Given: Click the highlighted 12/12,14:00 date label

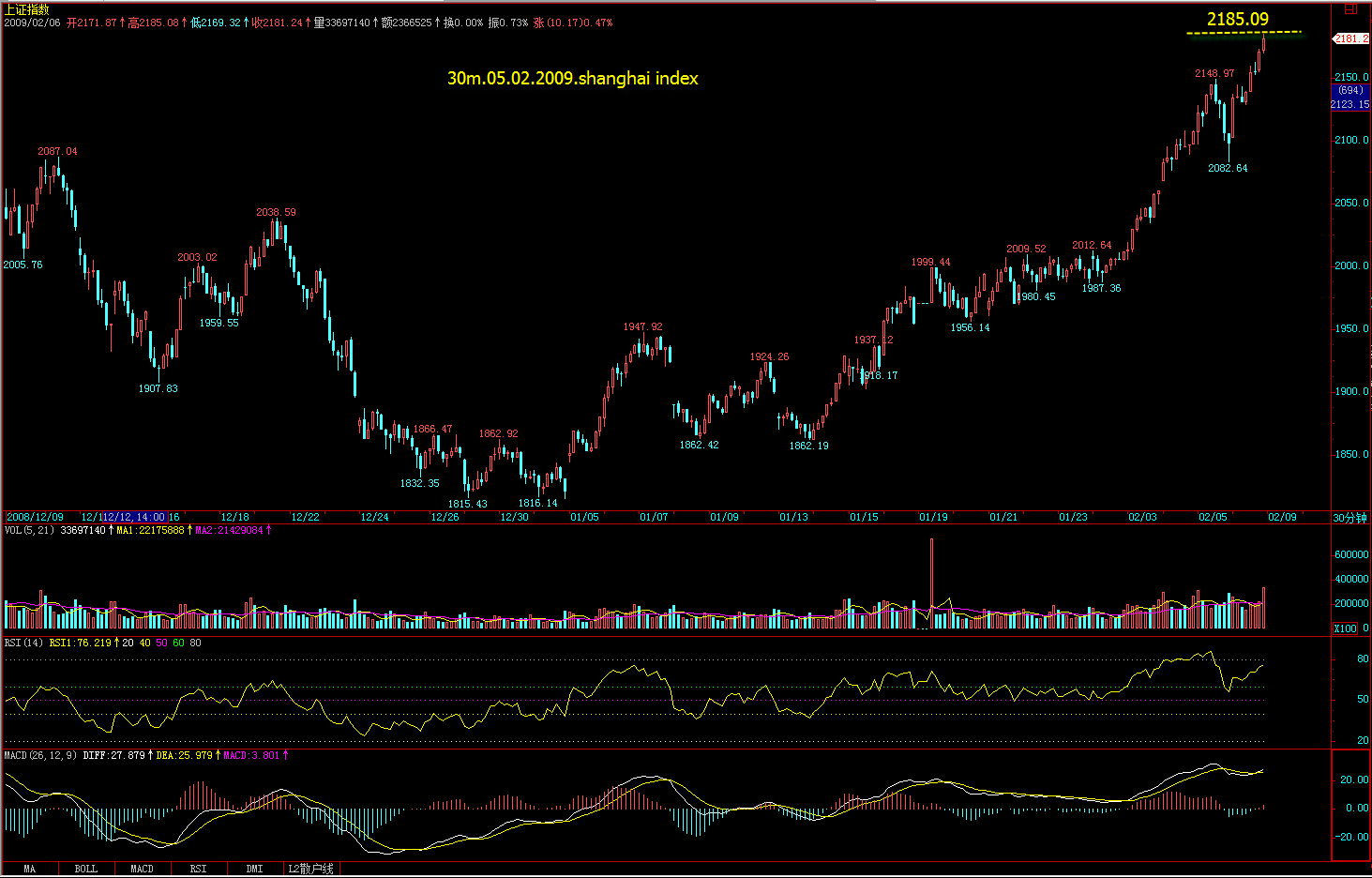Looking at the screenshot, I should click(x=135, y=517).
